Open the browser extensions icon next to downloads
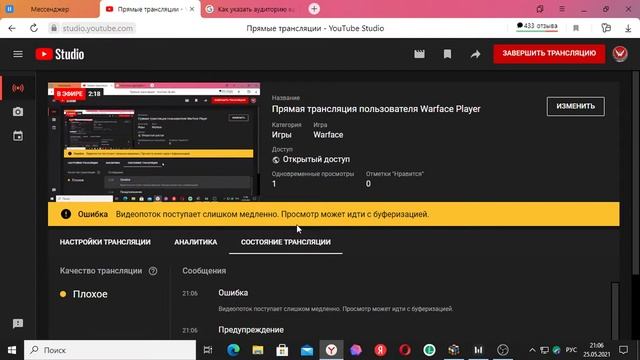The width and height of the screenshot is (640, 360). click(x=606, y=28)
